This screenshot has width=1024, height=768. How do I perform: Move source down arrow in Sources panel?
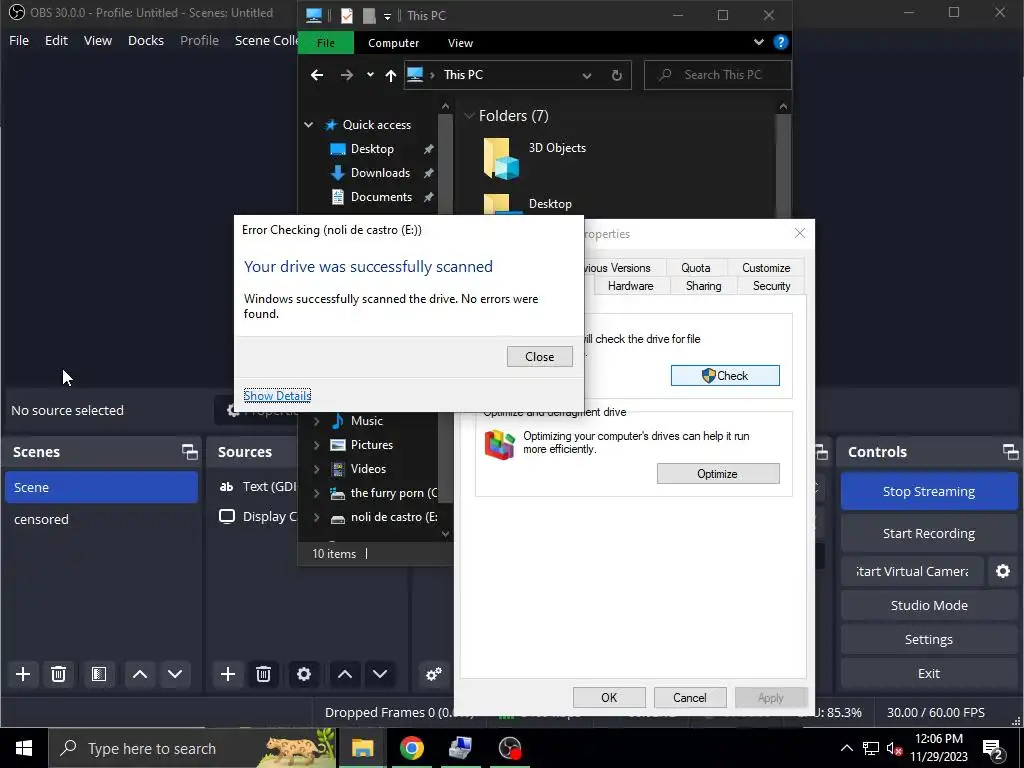click(x=380, y=674)
